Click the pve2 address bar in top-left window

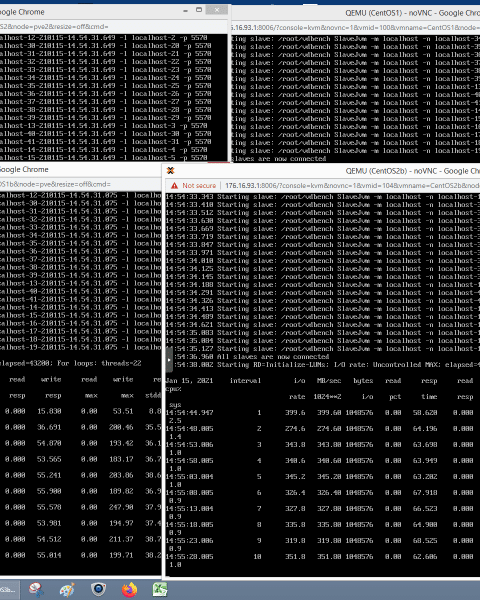54,27
